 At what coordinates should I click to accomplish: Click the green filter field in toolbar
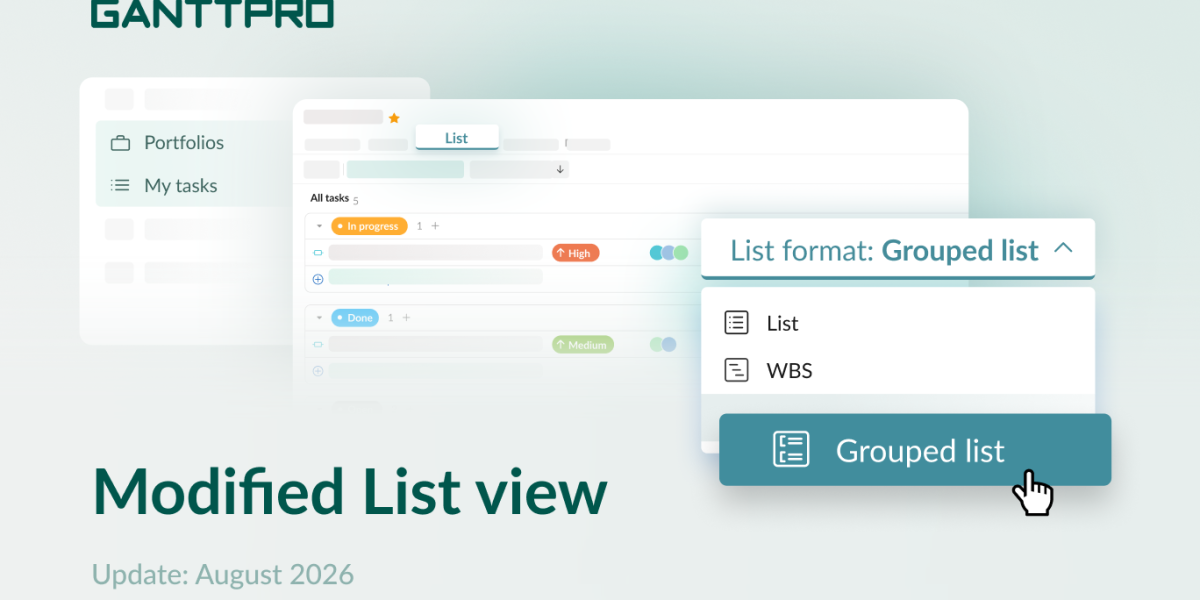click(405, 169)
